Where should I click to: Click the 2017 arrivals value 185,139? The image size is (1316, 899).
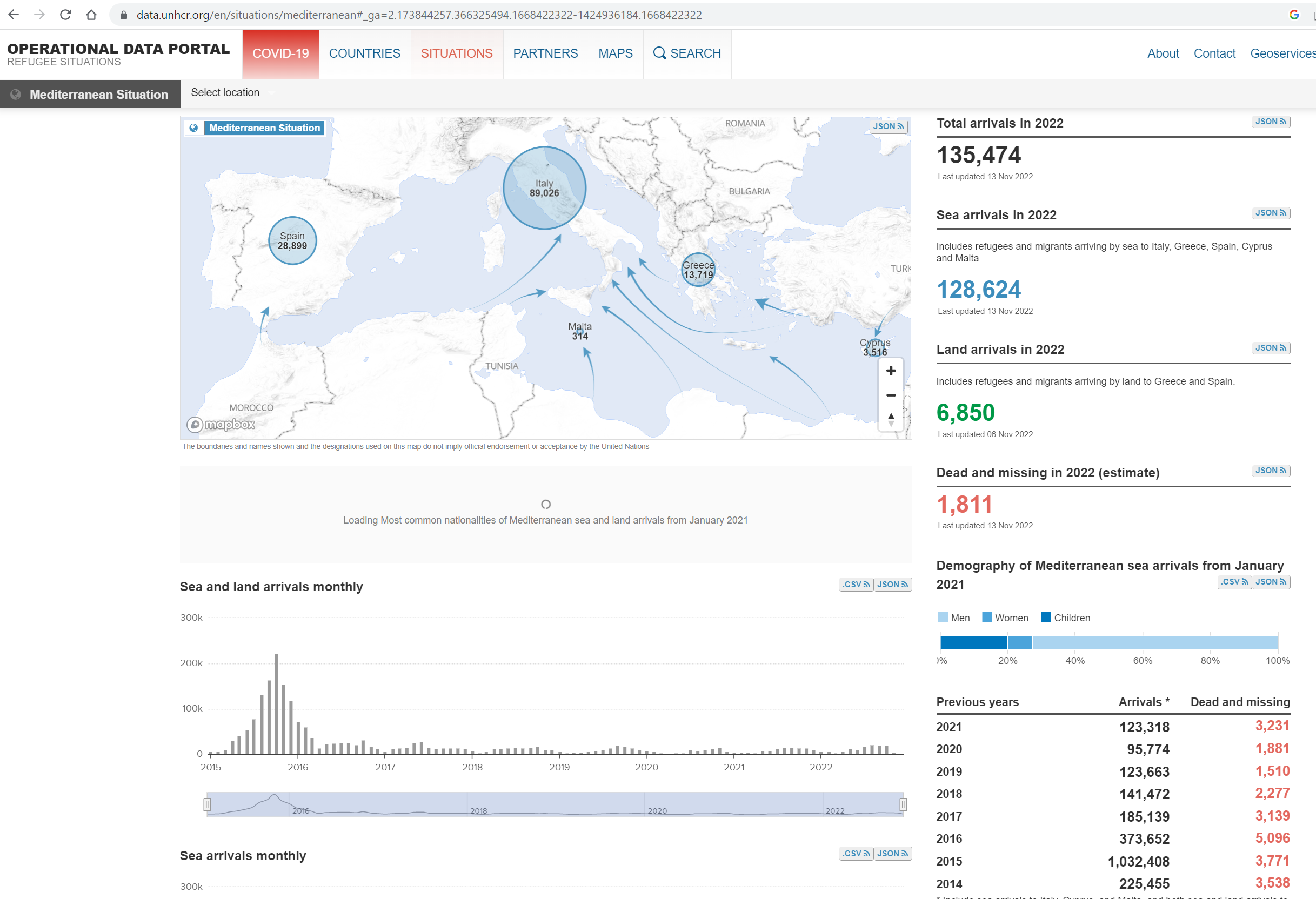click(x=1145, y=817)
